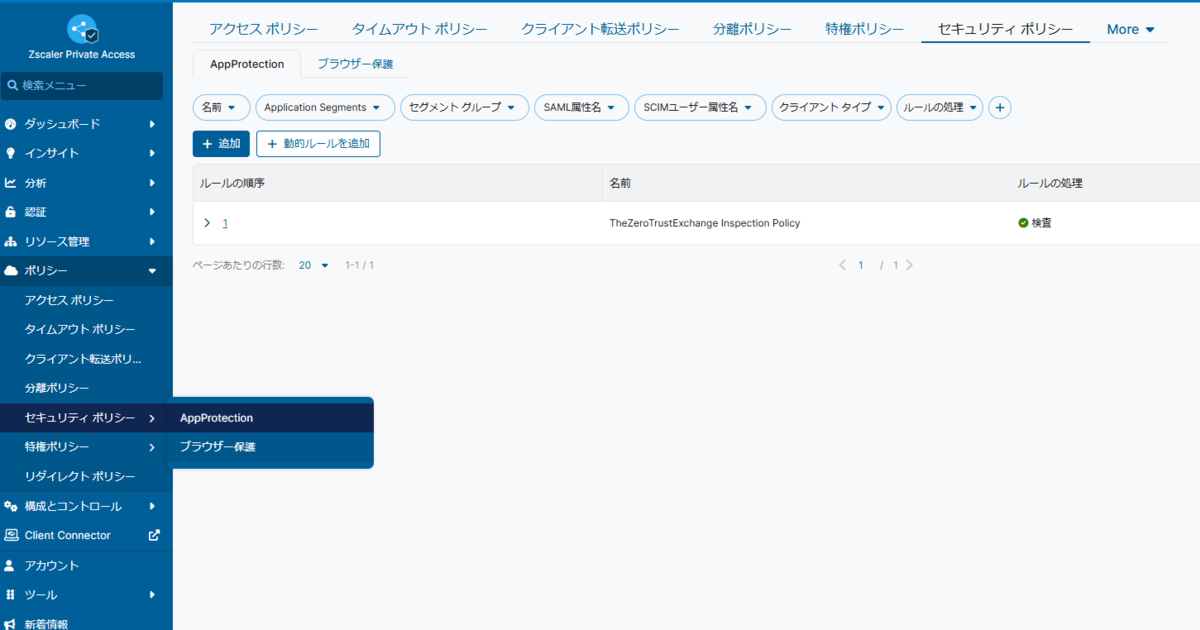Open the セグメント グループ filter dropdown
This screenshot has width=1200, height=630.
coord(464,107)
